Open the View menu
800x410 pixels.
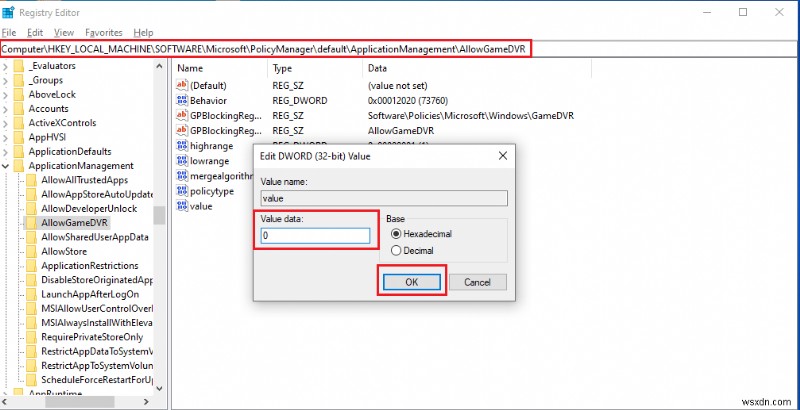pos(64,33)
